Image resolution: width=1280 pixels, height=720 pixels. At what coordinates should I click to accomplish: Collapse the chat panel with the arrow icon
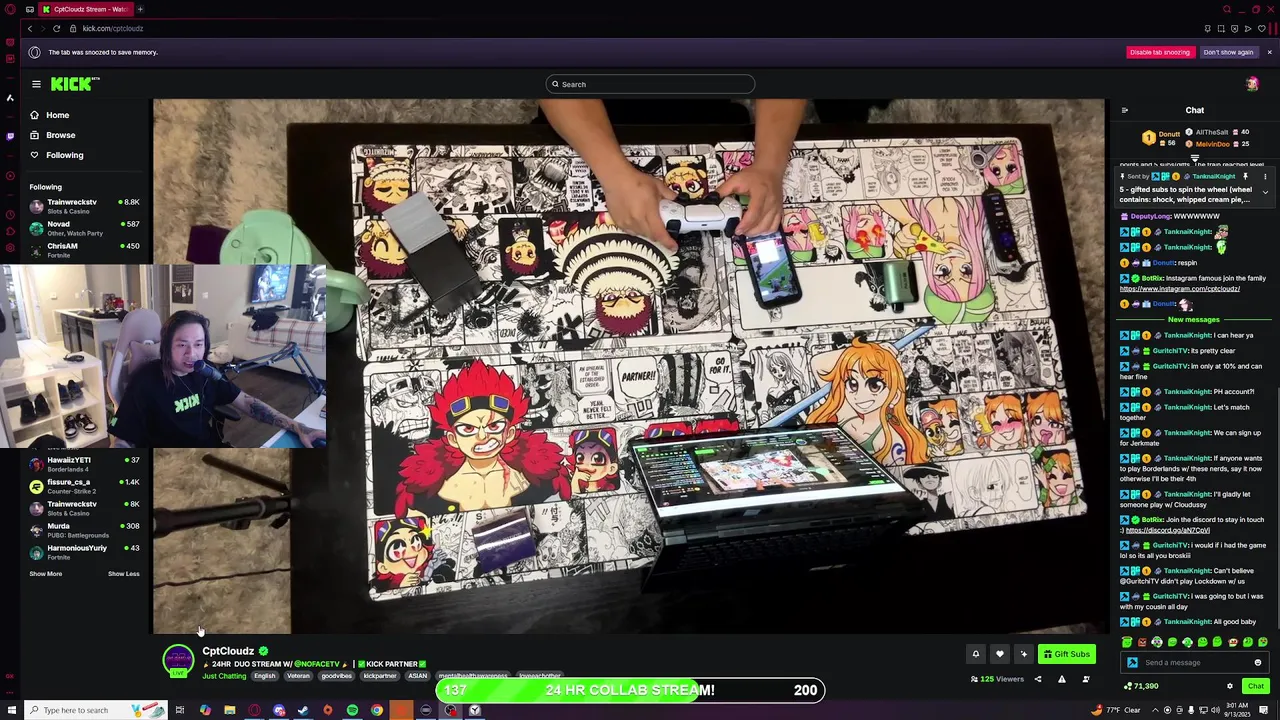pyautogui.click(x=1124, y=111)
